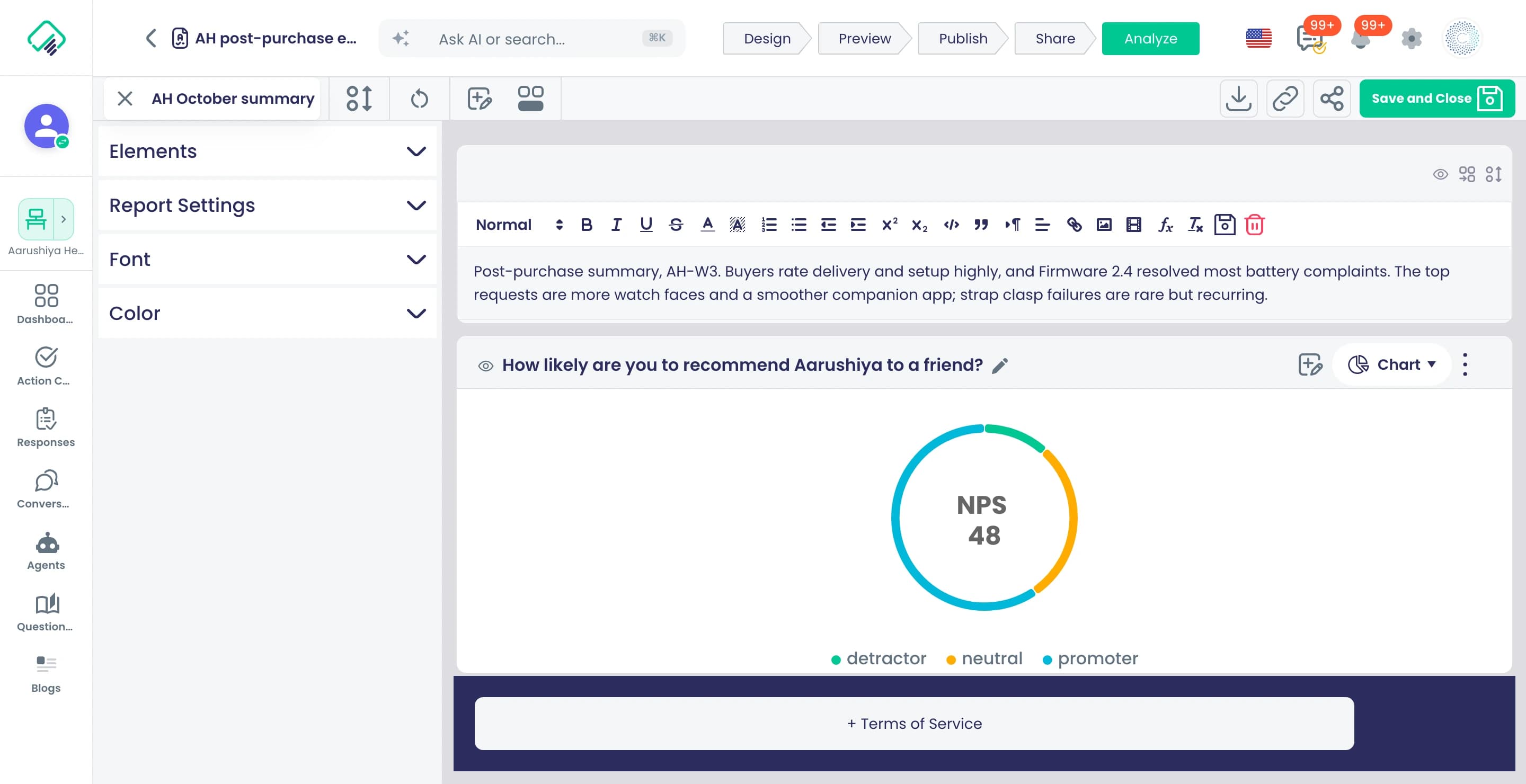1526x784 pixels.
Task: Apply italic formatting in the editor toolbar
Action: point(616,225)
